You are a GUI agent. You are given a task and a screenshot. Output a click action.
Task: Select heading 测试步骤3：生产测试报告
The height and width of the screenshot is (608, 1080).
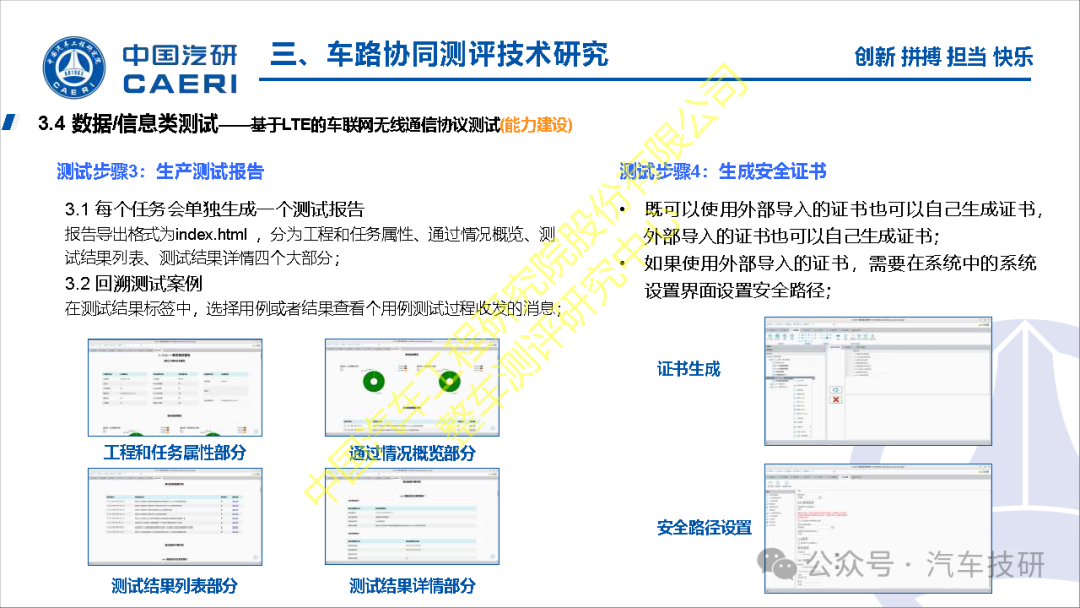(x=160, y=171)
